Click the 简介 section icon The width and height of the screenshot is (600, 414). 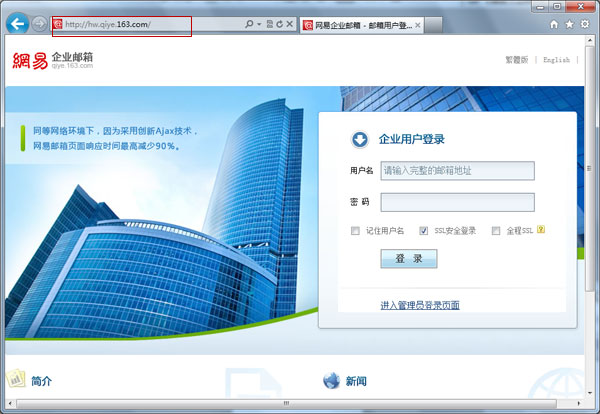[x=16, y=378]
